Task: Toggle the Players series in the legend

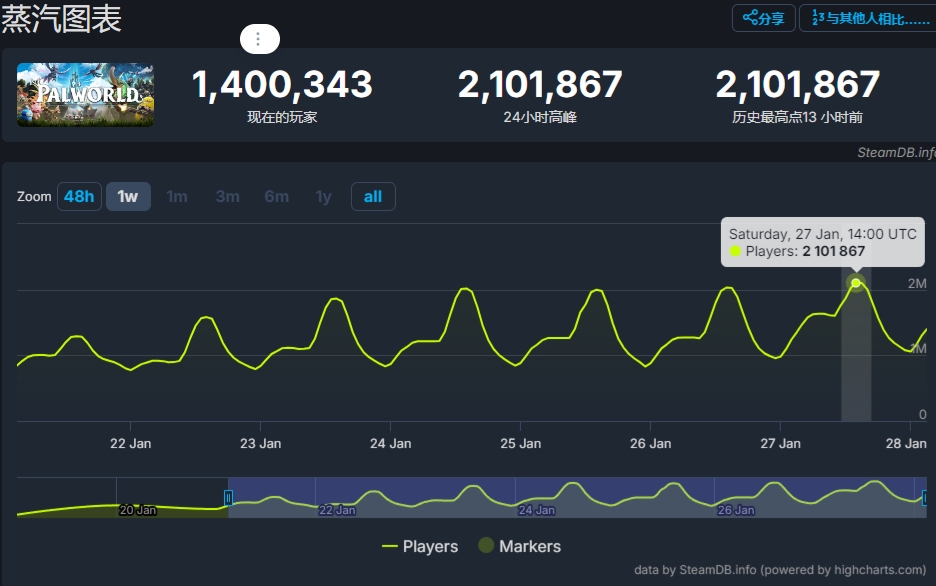Action: click(x=420, y=546)
